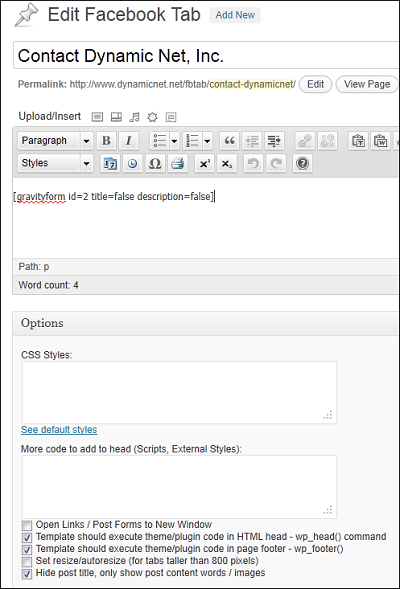The height and width of the screenshot is (589, 400).
Task: Insert an ordered numbered list
Action: [192, 141]
